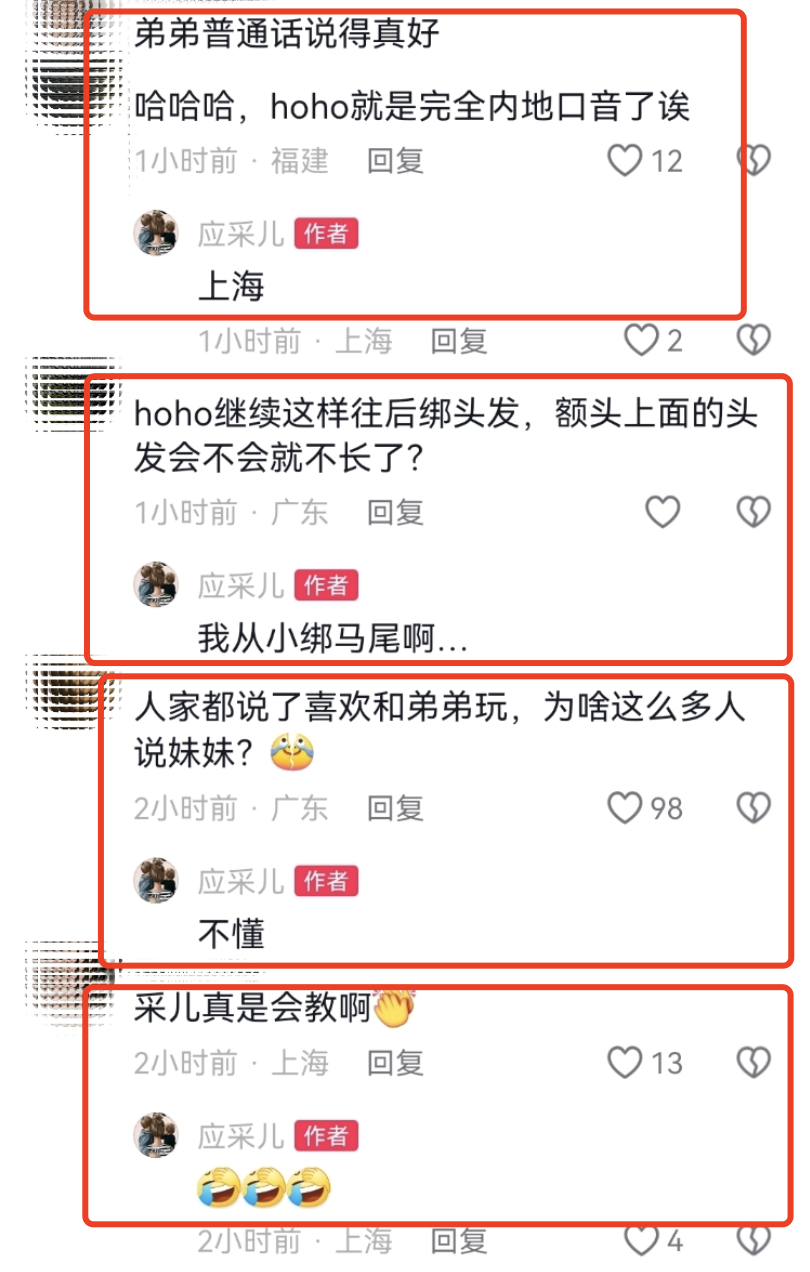
Task: Dislike the 采儿真是会教啊 comment
Action: [753, 1062]
